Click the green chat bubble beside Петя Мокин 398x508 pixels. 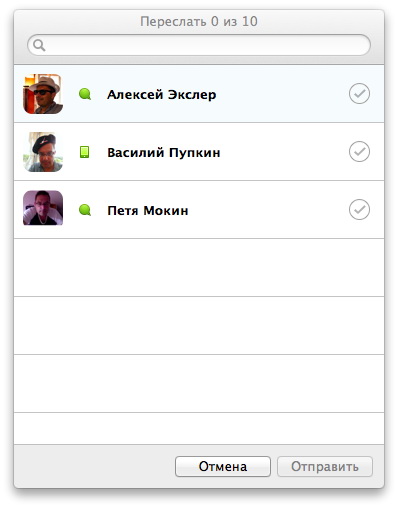[x=85, y=210]
